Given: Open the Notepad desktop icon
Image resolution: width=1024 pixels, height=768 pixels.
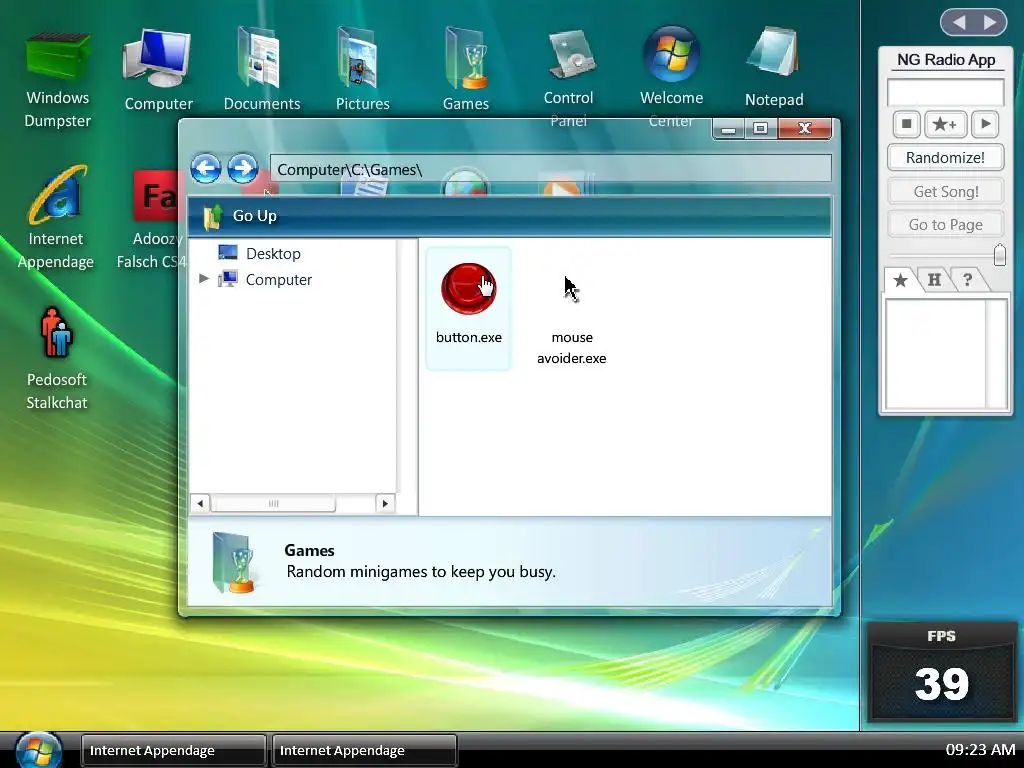Looking at the screenshot, I should coord(774,67).
